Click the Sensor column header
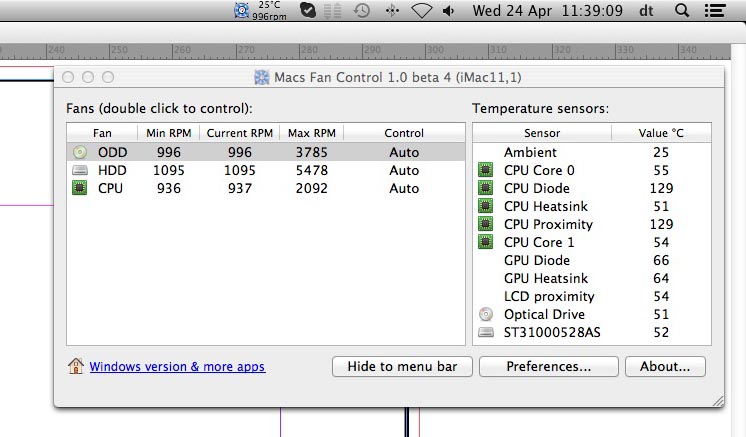Viewport: 746px width, 437px height. pyautogui.click(x=542, y=133)
